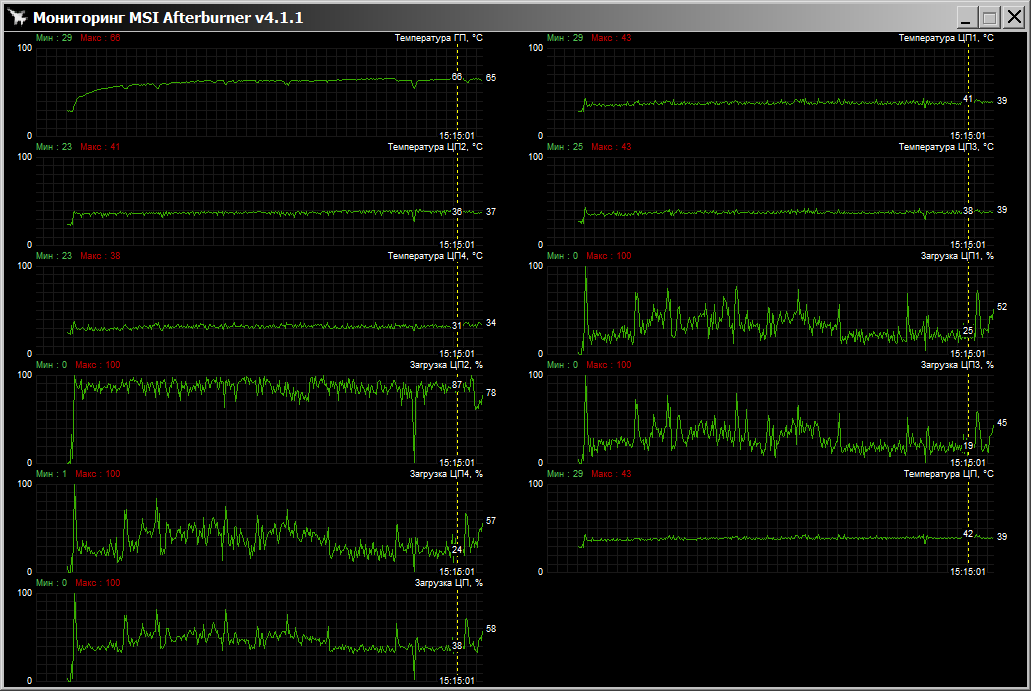
Task: Click the MSI Afterburner icon in title bar
Action: [x=18, y=17]
